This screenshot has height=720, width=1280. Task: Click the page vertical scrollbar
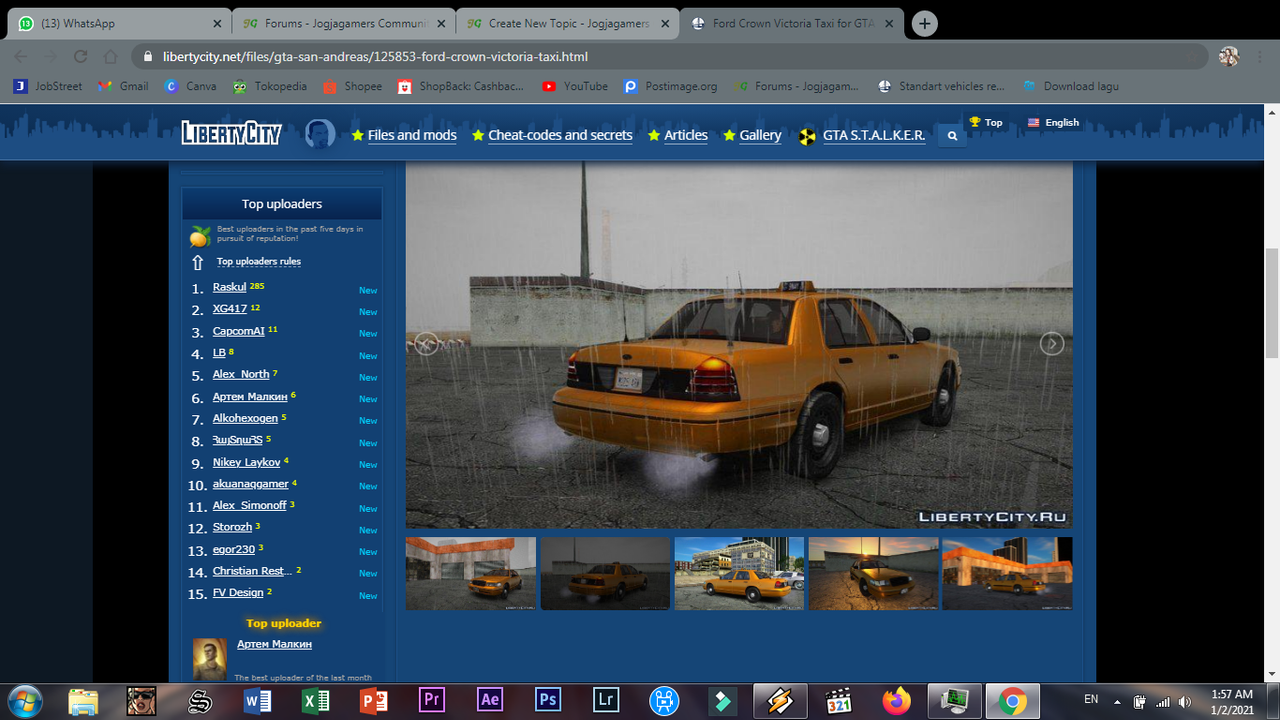point(1272,303)
